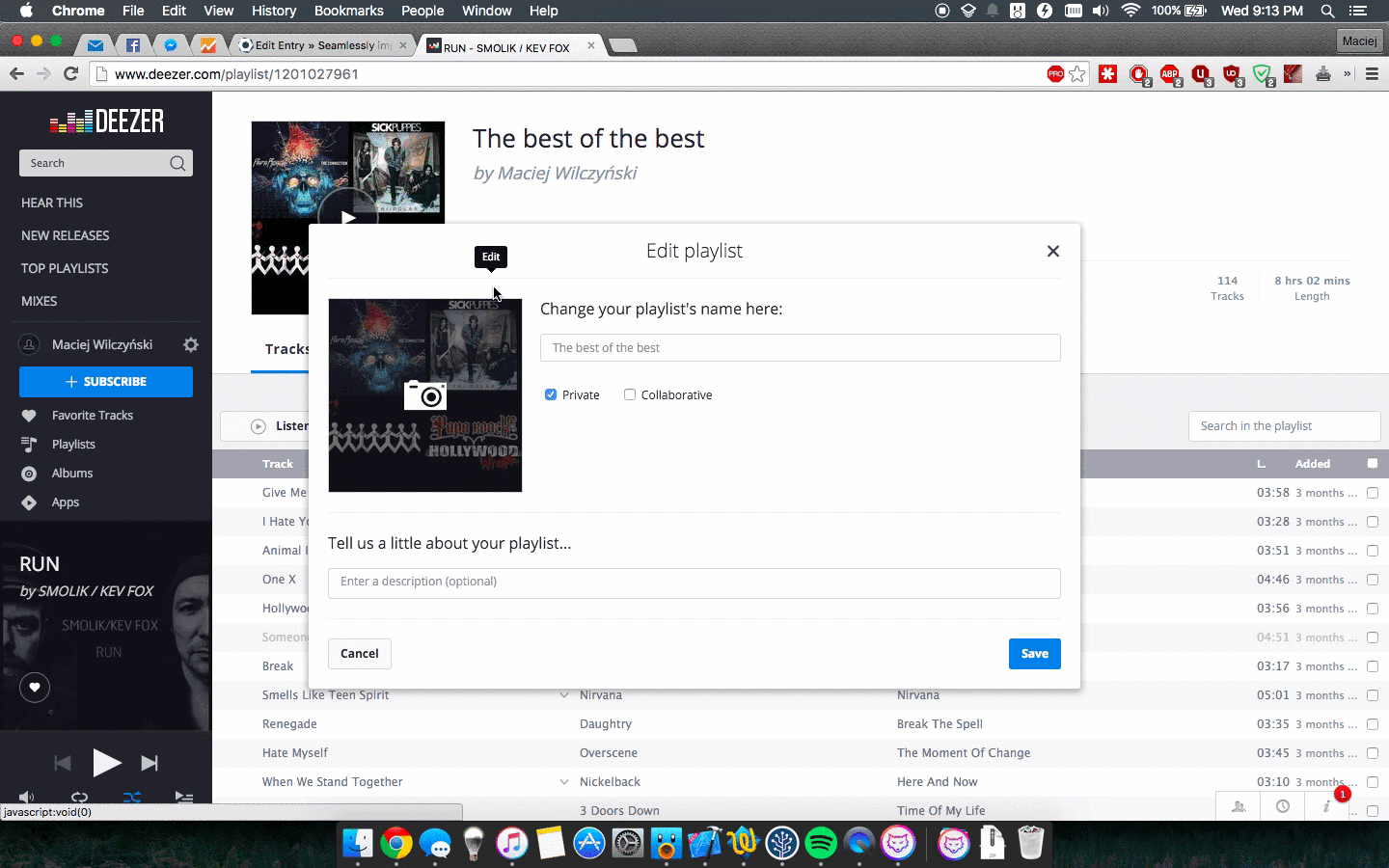This screenshot has height=868, width=1389.
Task: Open iTunes from the dock
Action: (512, 843)
